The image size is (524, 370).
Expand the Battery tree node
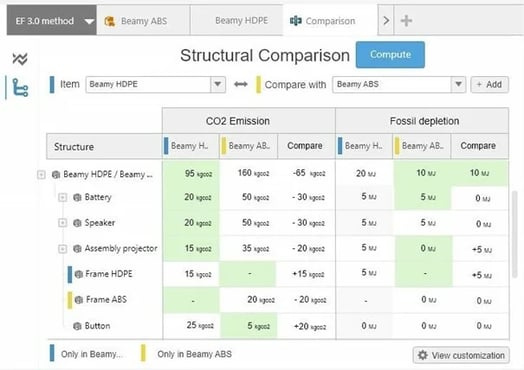point(62,197)
